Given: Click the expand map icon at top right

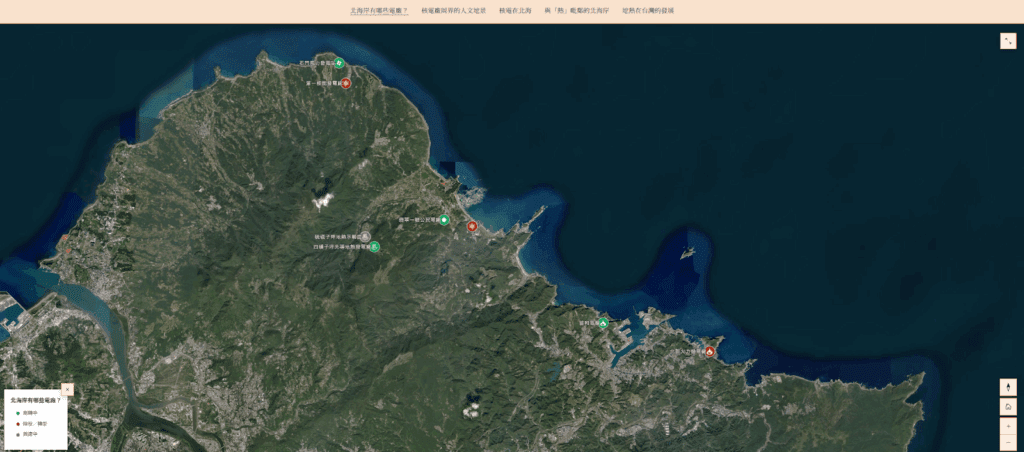Looking at the screenshot, I should pos(1008,41).
